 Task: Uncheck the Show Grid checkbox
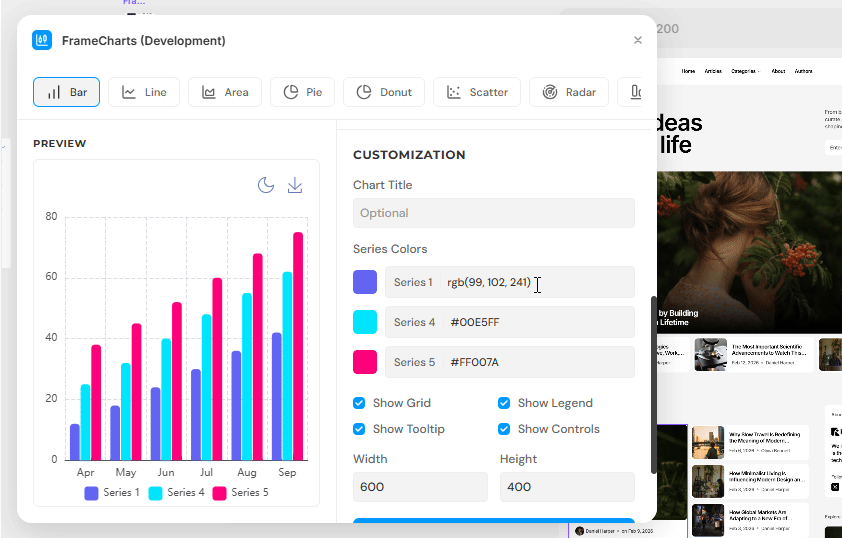[x=359, y=403]
